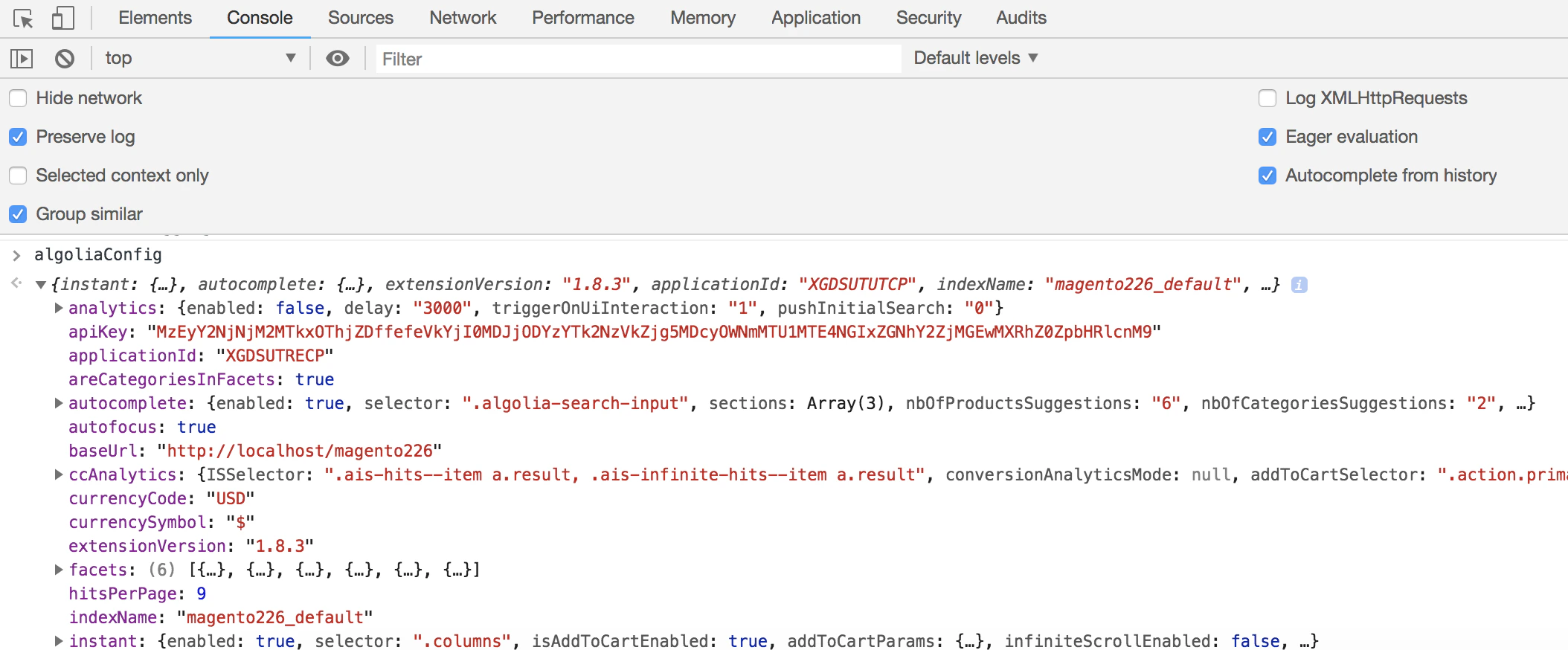Open the Memory tab
The image size is (1568, 650).
click(x=703, y=18)
